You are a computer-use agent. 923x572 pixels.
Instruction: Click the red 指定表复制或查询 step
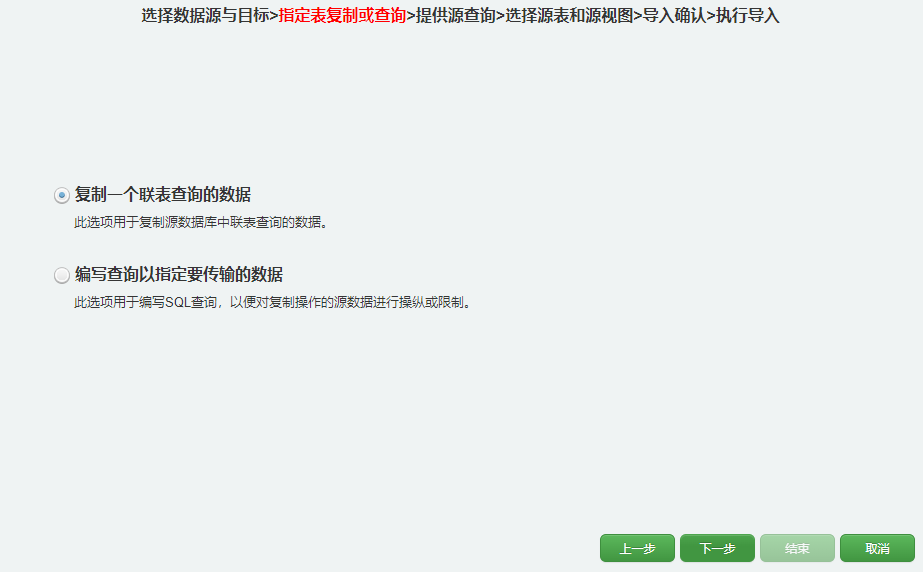click(x=342, y=16)
